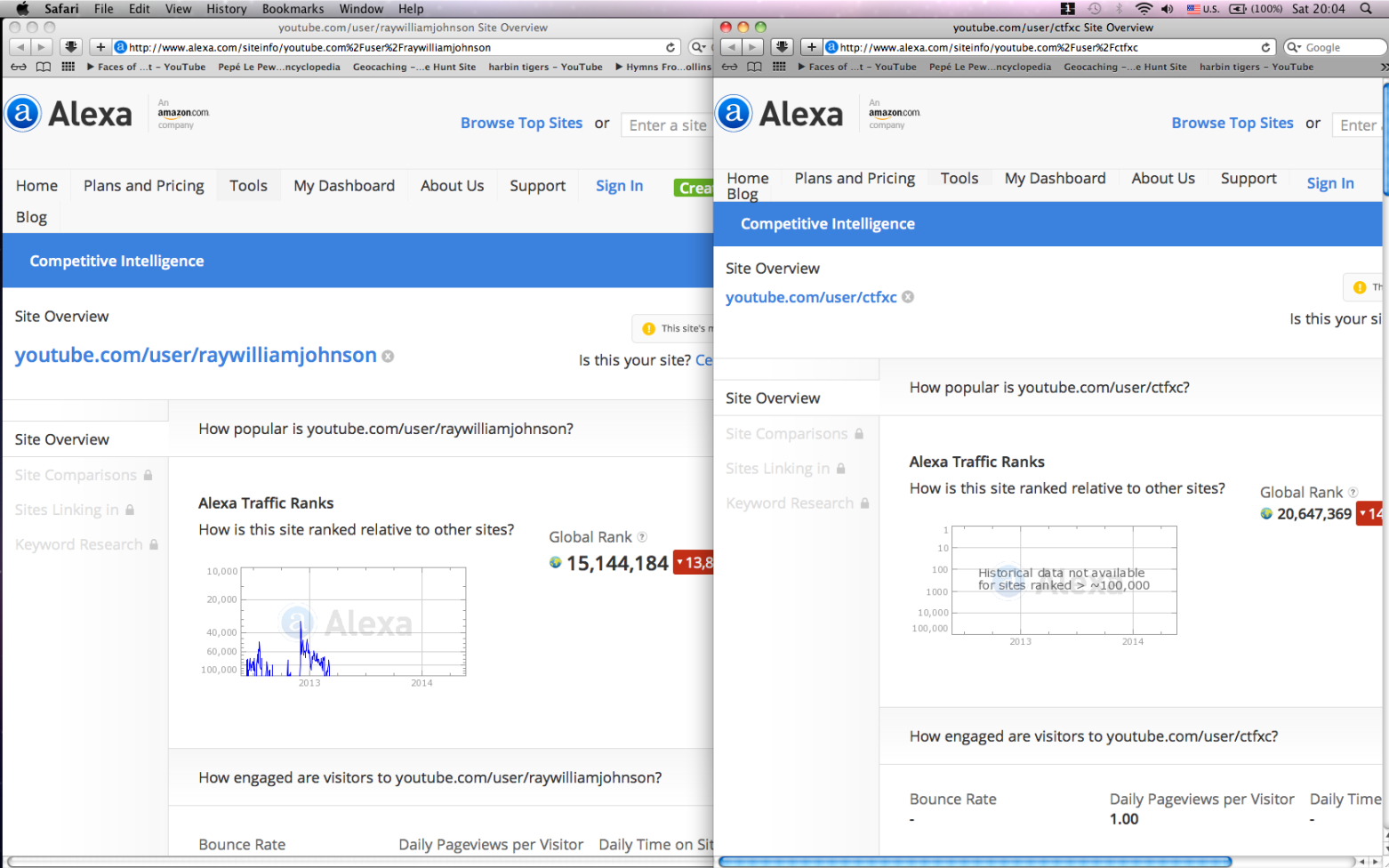The width and height of the screenshot is (1389, 868).
Task: Open downloads button in left Safari window
Action: (x=71, y=47)
